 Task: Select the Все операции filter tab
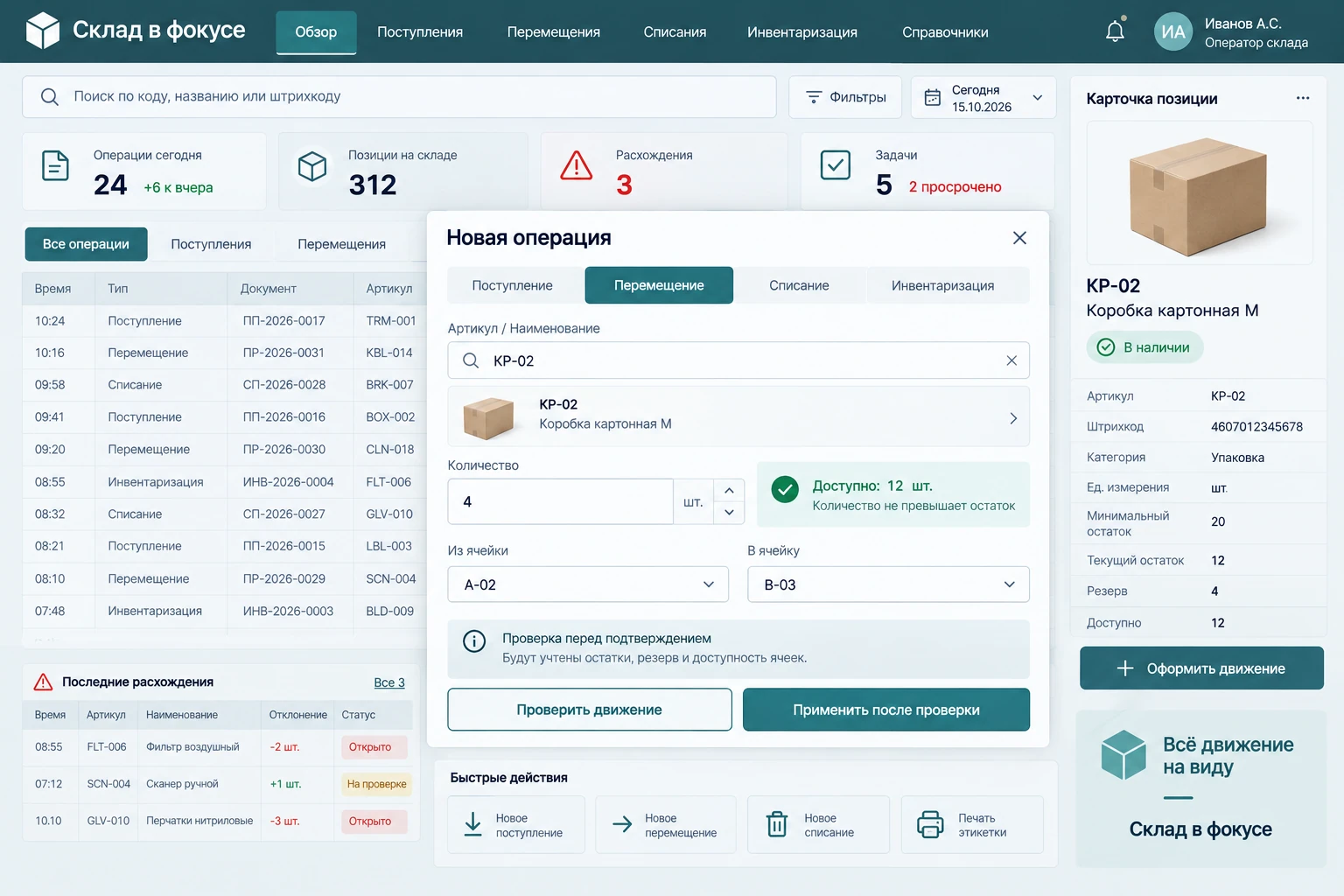[86, 244]
